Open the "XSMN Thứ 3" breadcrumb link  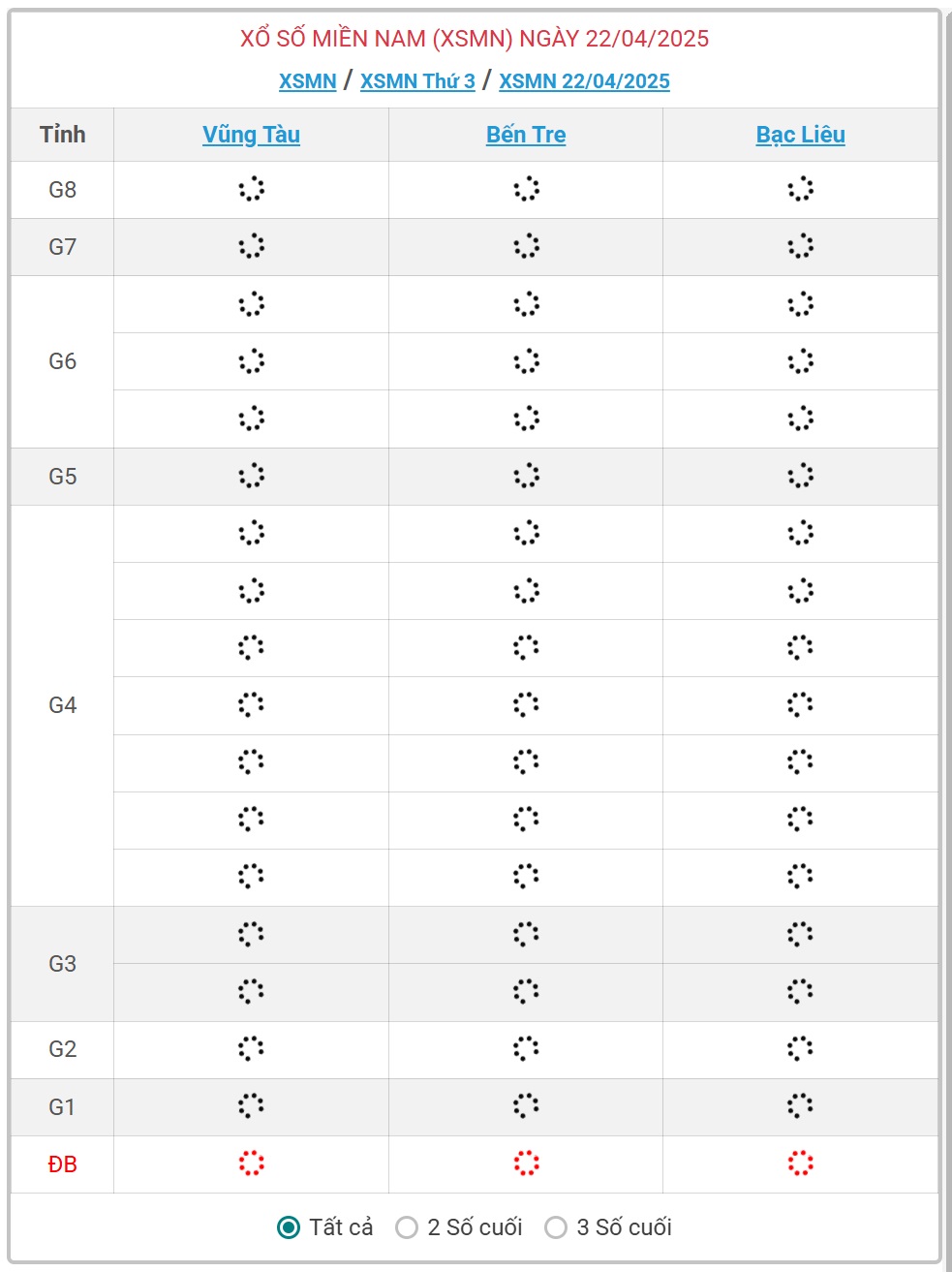point(417,81)
